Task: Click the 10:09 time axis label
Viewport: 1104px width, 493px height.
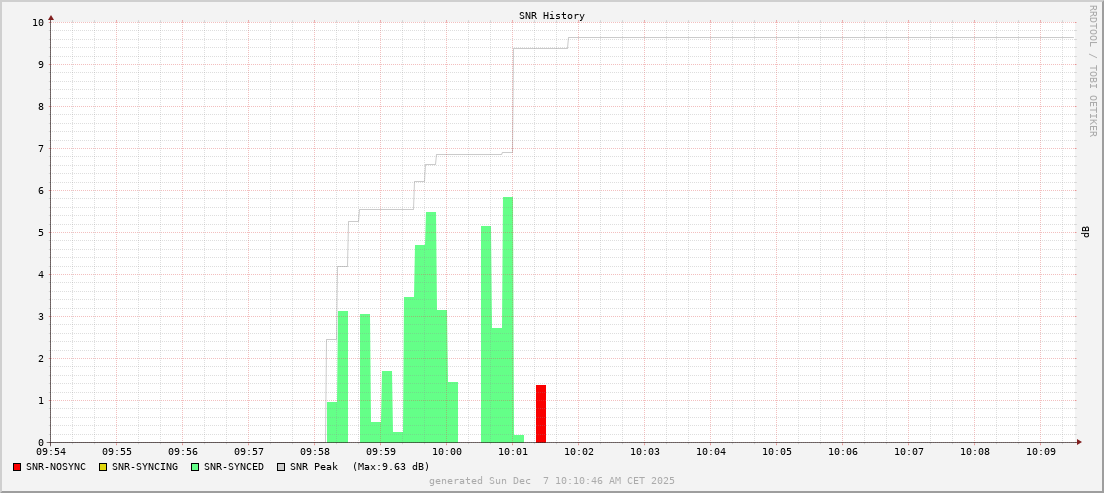Action: point(1040,452)
